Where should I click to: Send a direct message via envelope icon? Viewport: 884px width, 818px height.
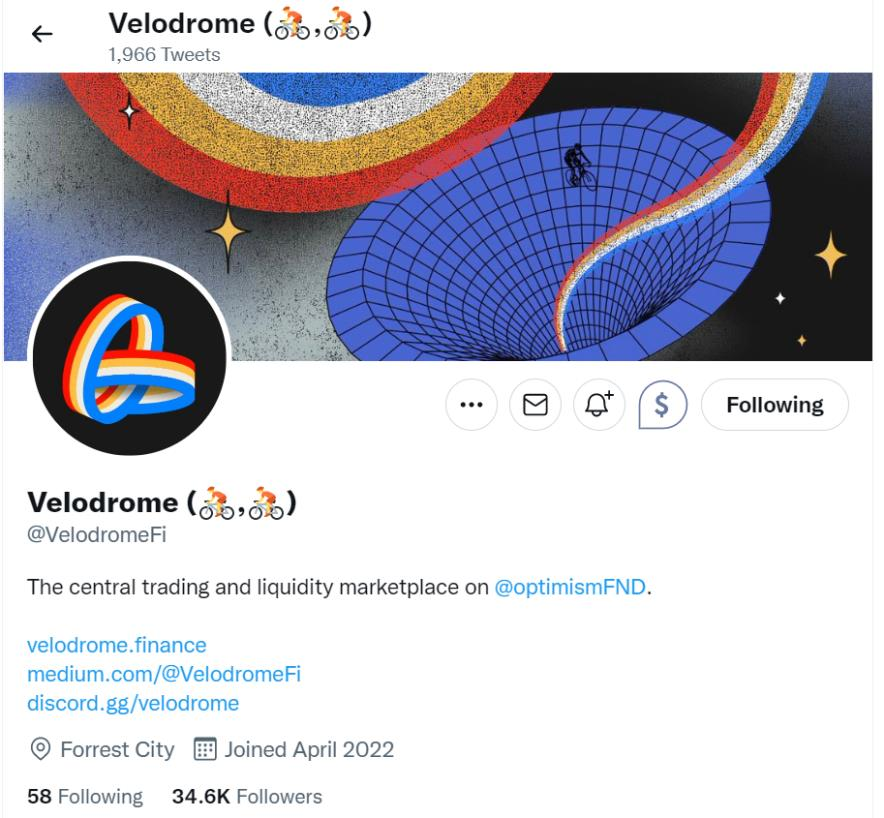point(535,405)
